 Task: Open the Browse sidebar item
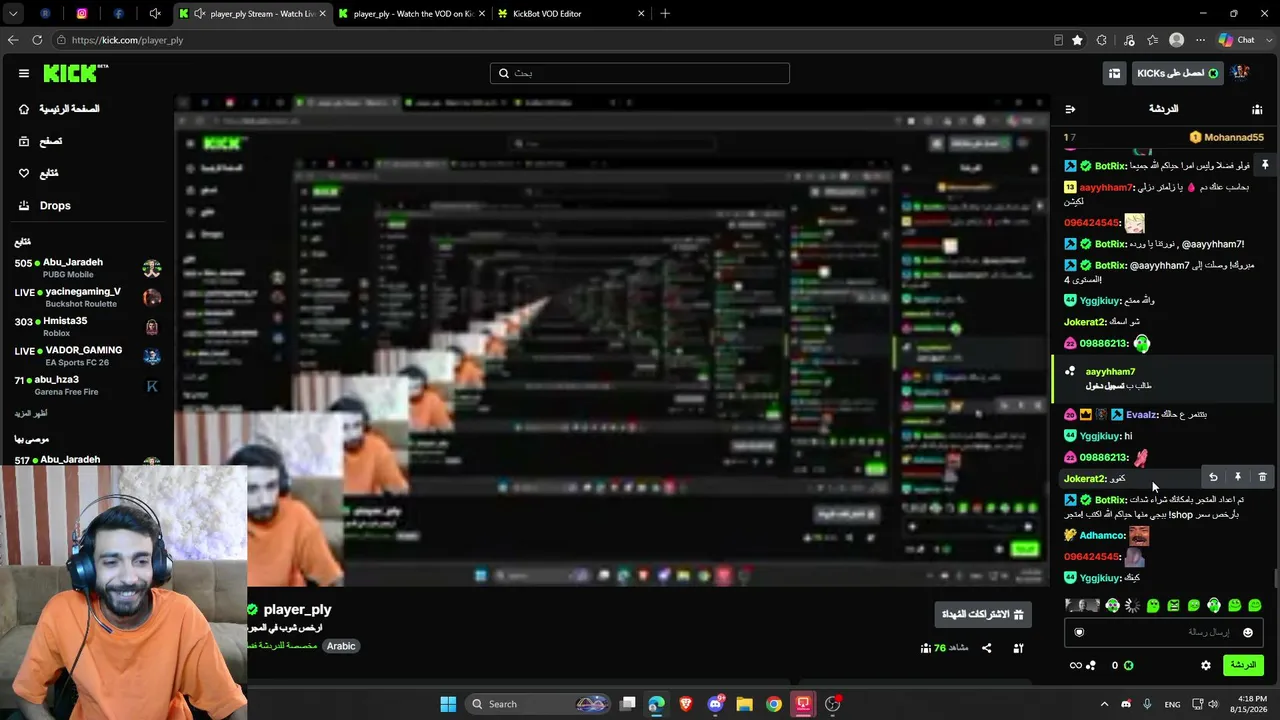40,142
